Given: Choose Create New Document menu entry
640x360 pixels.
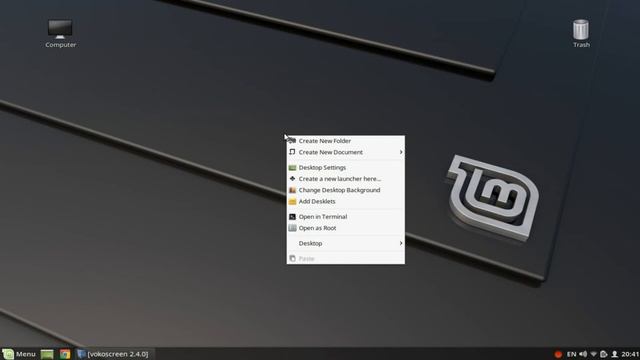Looking at the screenshot, I should click(346, 152).
